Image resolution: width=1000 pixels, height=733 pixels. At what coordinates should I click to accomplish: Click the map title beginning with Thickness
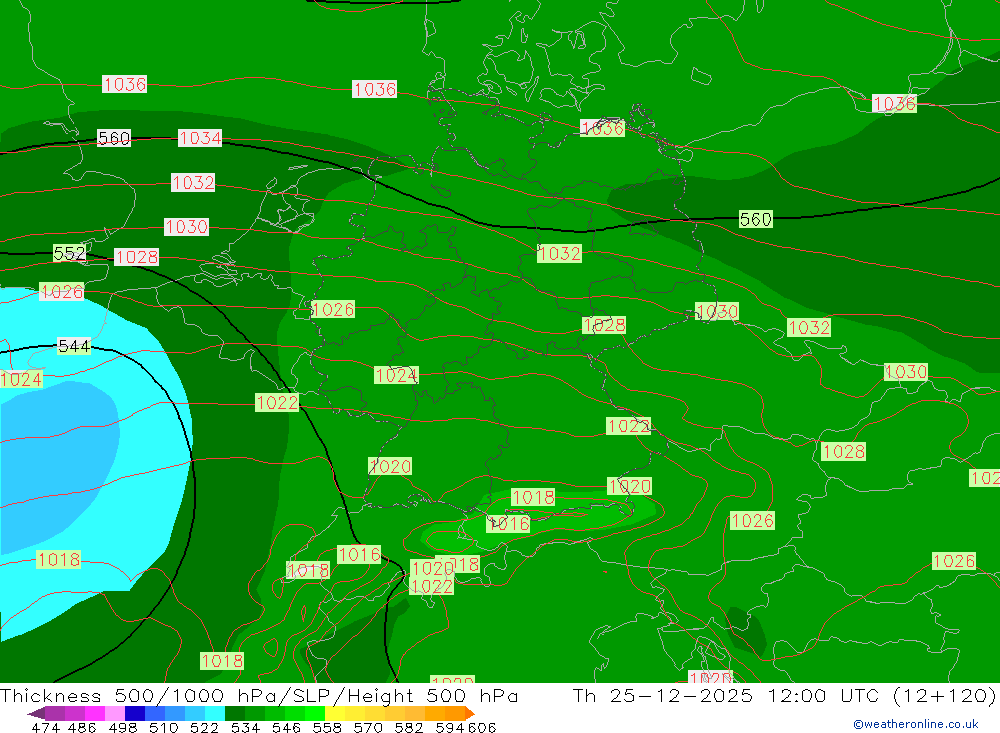(259, 695)
